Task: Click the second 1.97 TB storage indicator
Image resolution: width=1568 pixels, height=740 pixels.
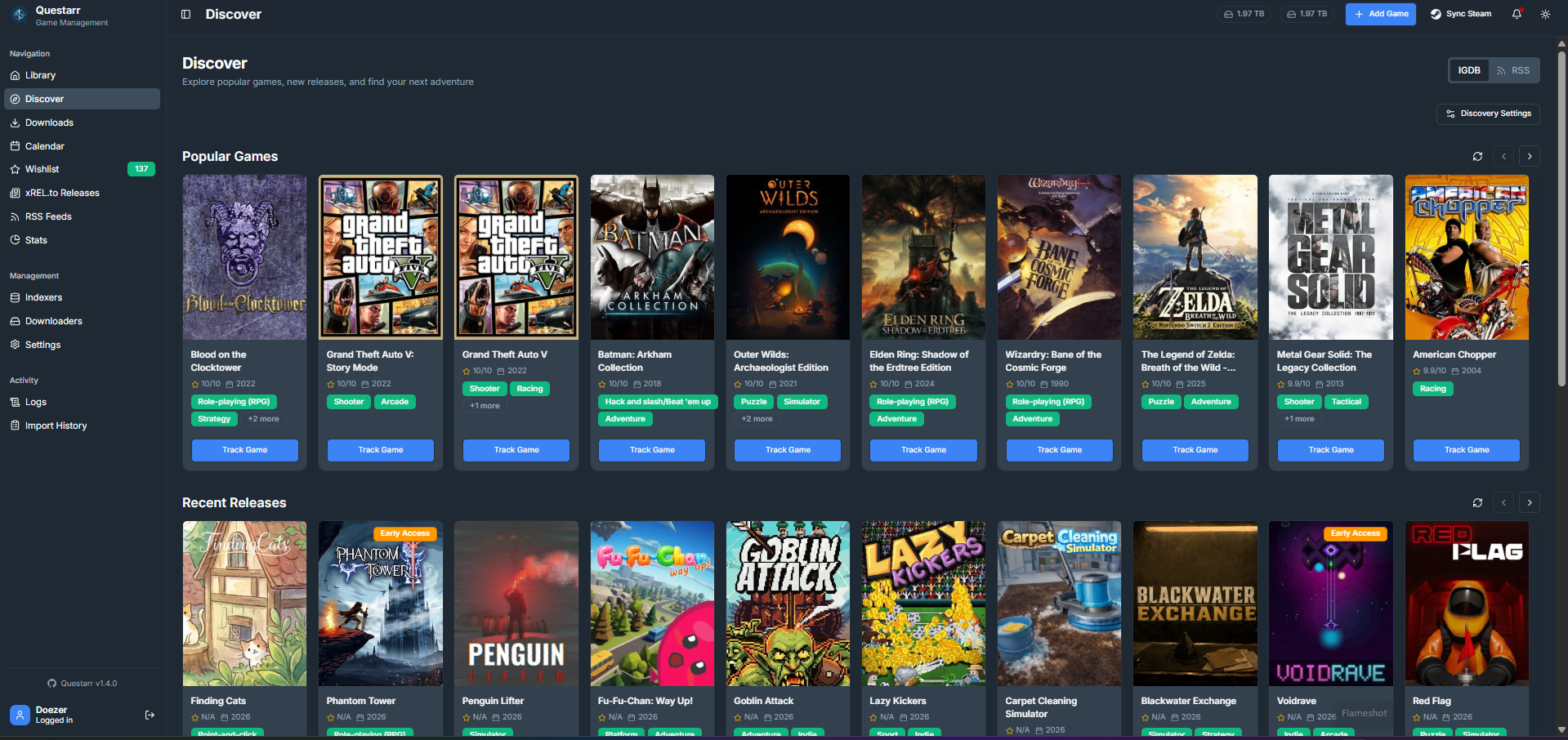Action: pos(1307,14)
